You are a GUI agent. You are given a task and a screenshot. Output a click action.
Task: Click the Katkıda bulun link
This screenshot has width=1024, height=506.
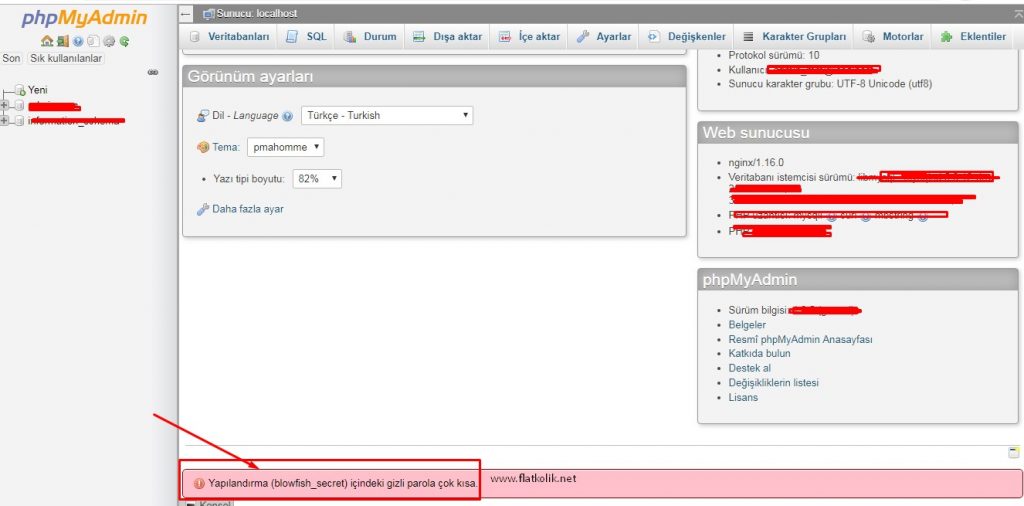760,353
